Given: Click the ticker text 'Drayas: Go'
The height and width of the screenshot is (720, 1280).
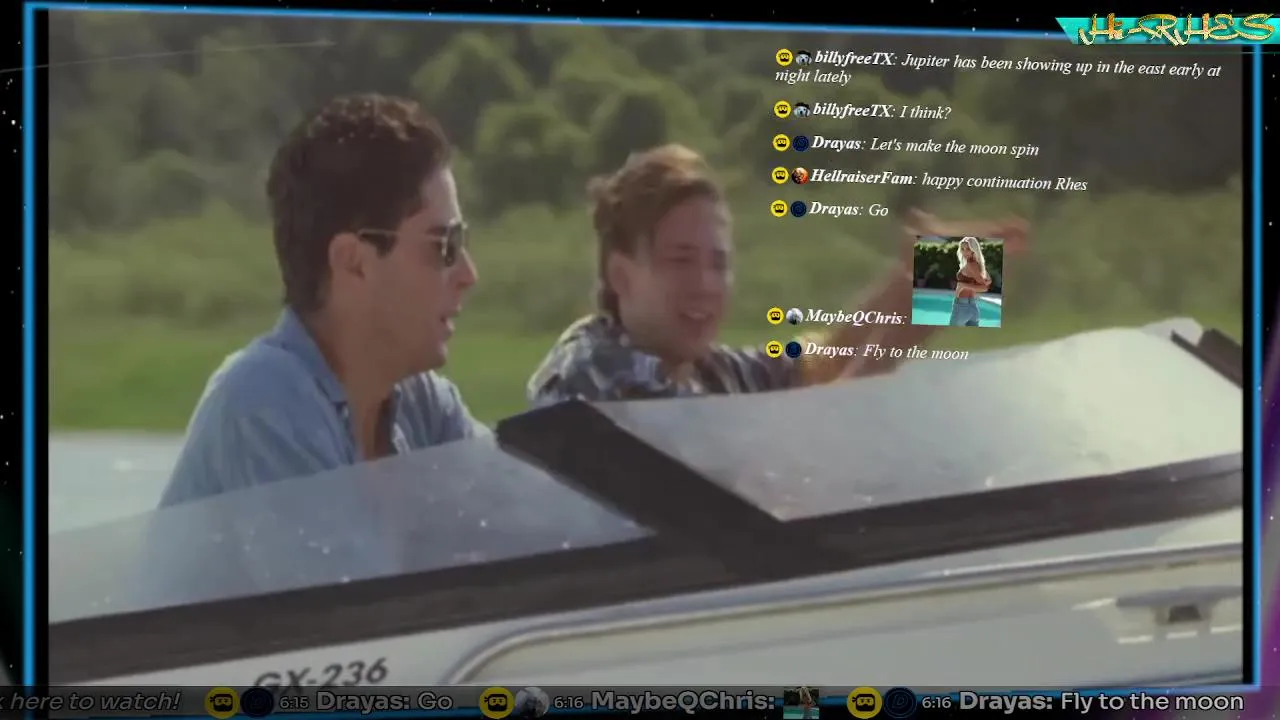Looking at the screenshot, I should [384, 702].
